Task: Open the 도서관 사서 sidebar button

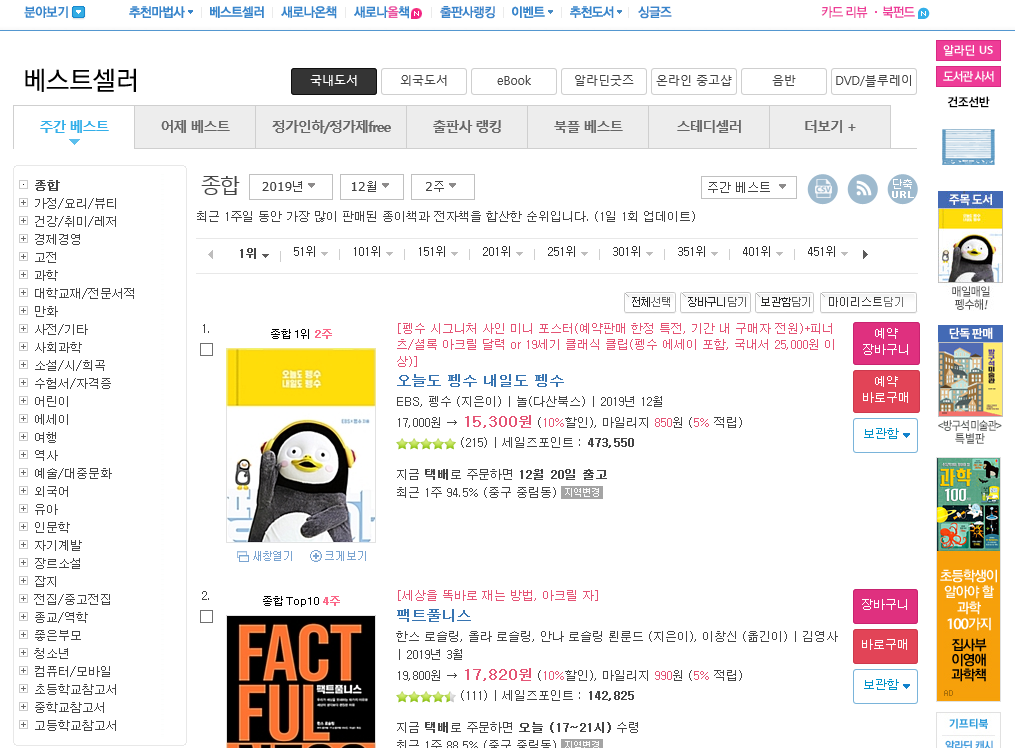Action: 968,76
